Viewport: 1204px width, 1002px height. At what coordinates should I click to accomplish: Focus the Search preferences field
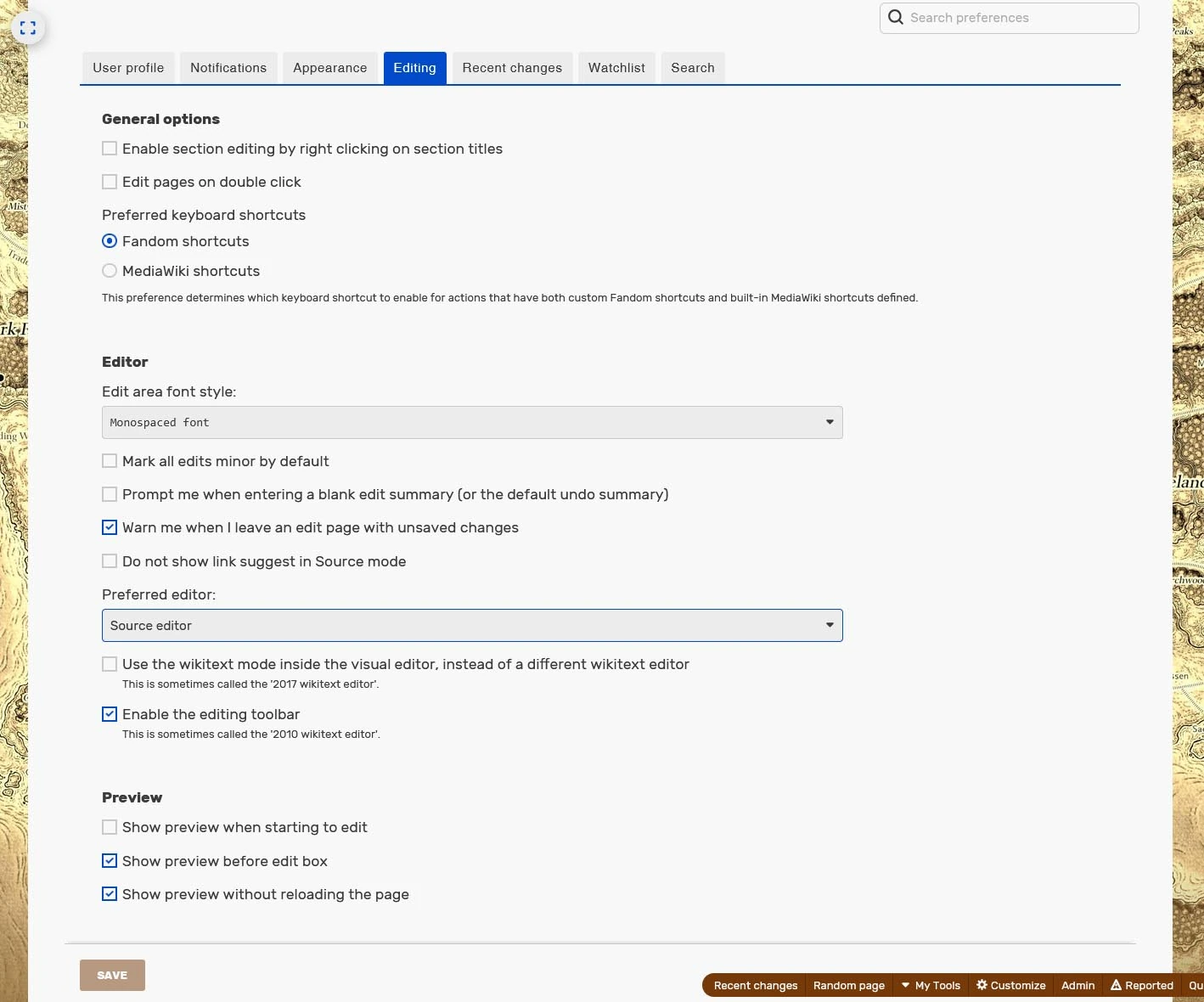click(x=1019, y=18)
